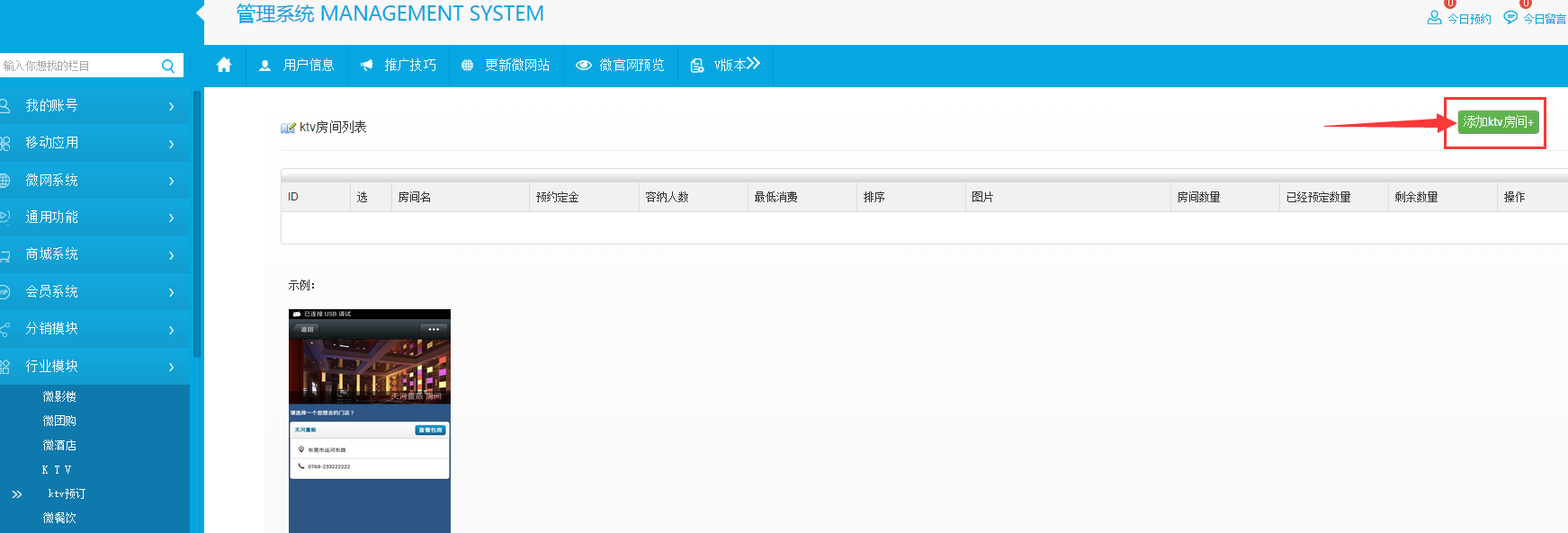Click the 推广技巧 megaphone icon
Viewport: 1568px width, 533px height.
pos(366,66)
